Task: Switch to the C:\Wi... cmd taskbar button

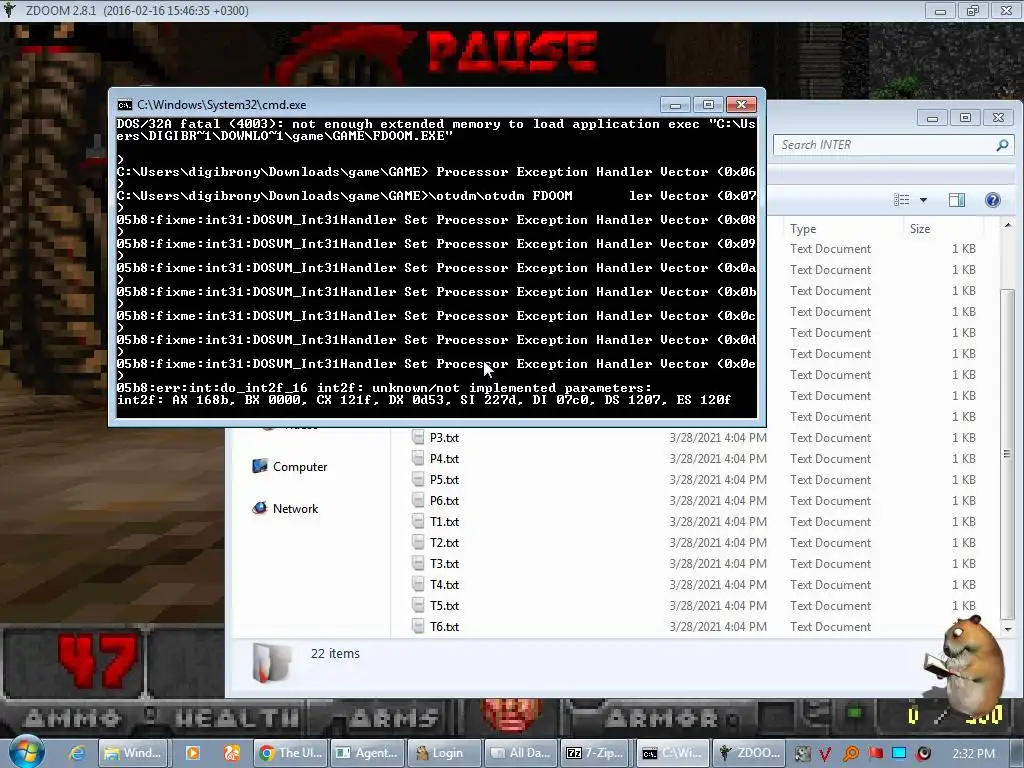Action: [x=674, y=753]
